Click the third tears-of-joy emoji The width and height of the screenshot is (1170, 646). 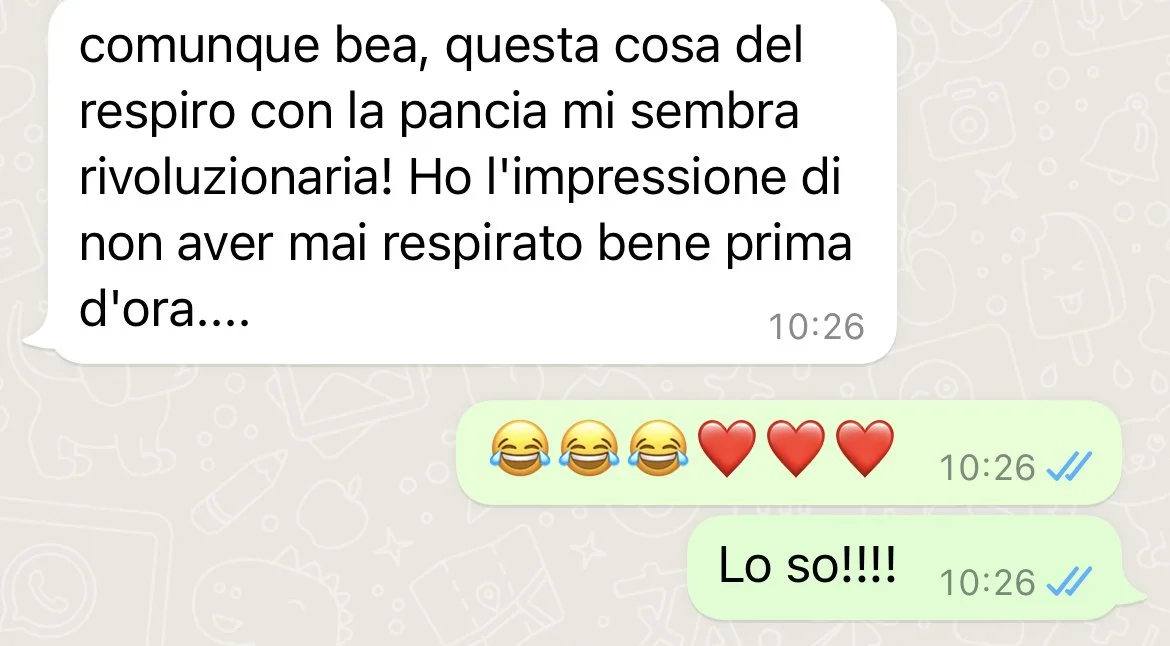[x=657, y=448]
